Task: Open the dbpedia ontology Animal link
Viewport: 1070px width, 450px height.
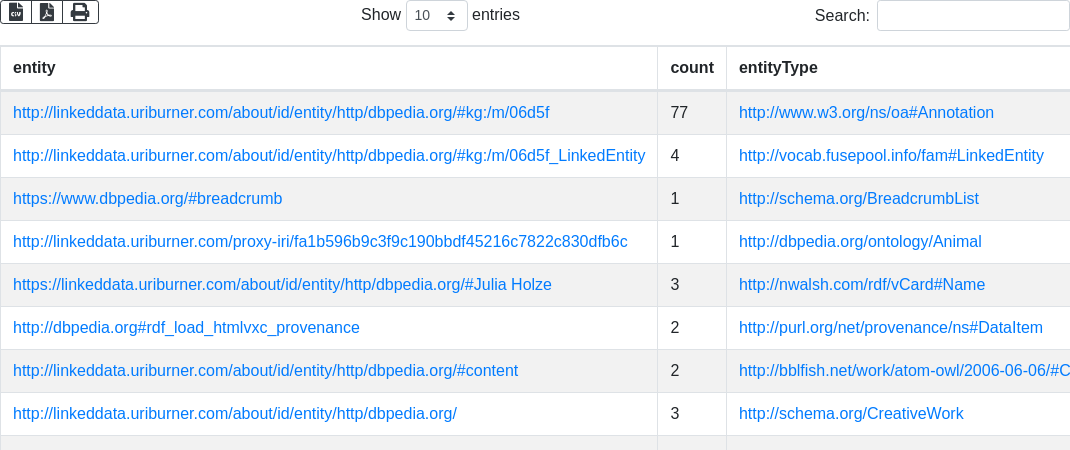Action: click(x=860, y=242)
